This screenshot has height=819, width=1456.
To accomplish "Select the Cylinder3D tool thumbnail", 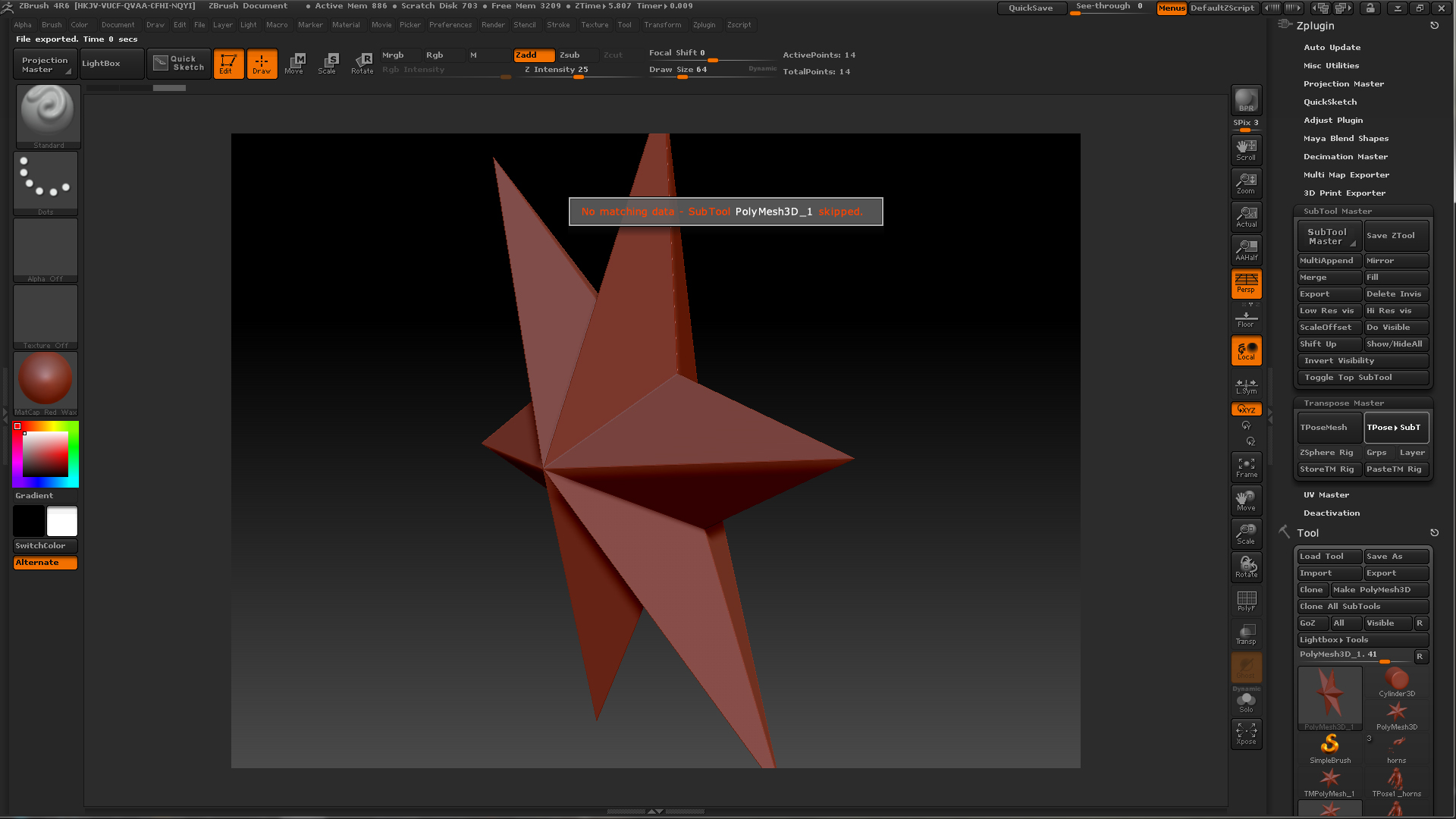I will pyautogui.click(x=1396, y=681).
